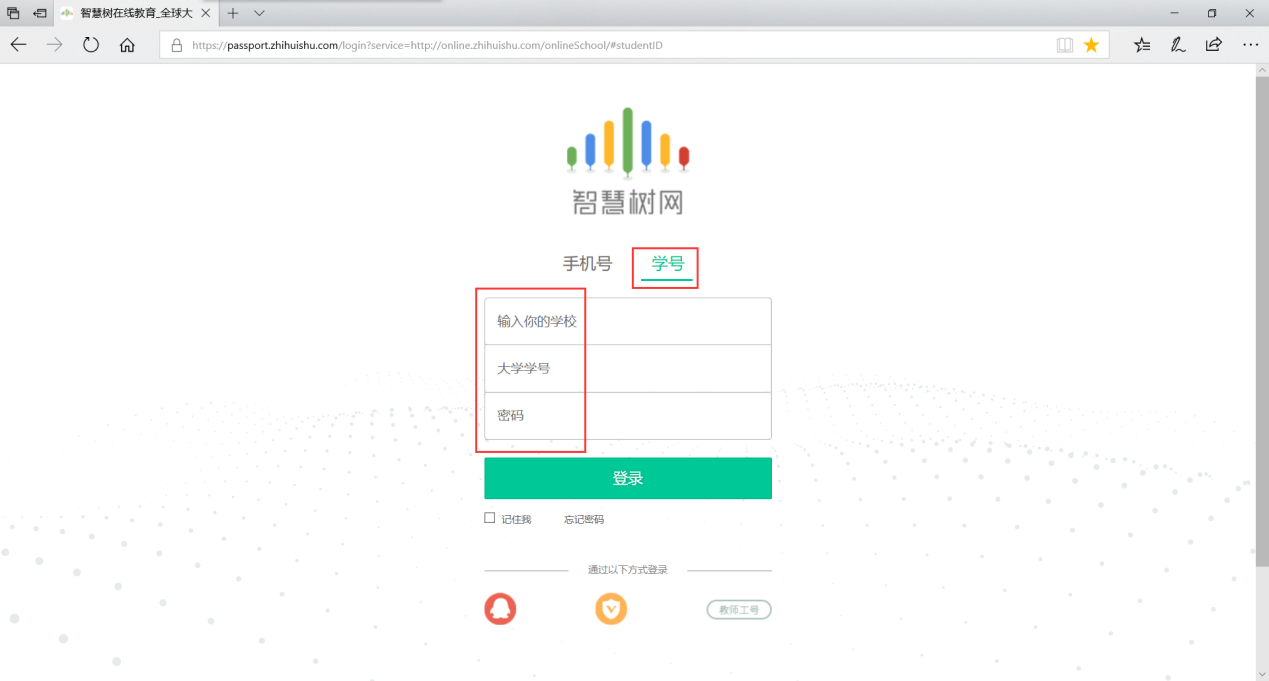Click the 教师工号 login button

pyautogui.click(x=739, y=610)
